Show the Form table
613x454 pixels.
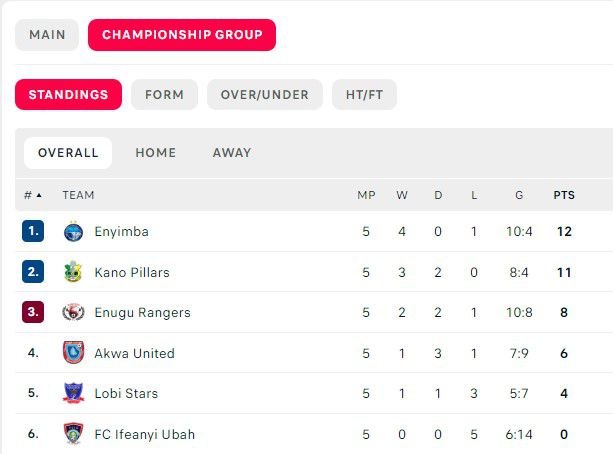(x=164, y=95)
